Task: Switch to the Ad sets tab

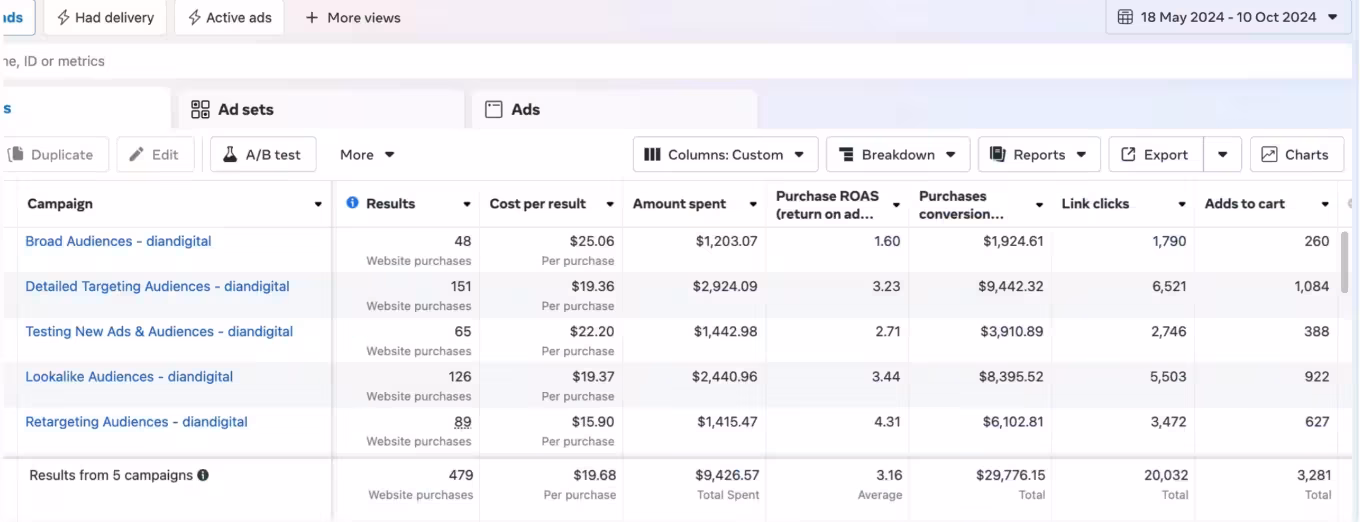Action: click(321, 109)
